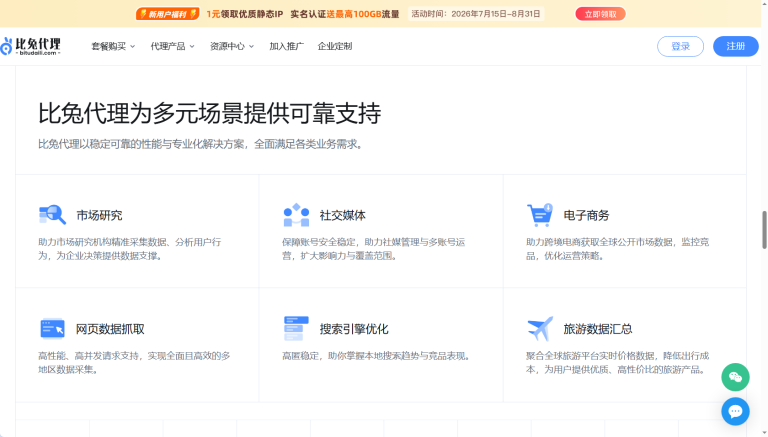Click the 社交媒体 card title
This screenshot has height=437, width=768.
tap(343, 215)
